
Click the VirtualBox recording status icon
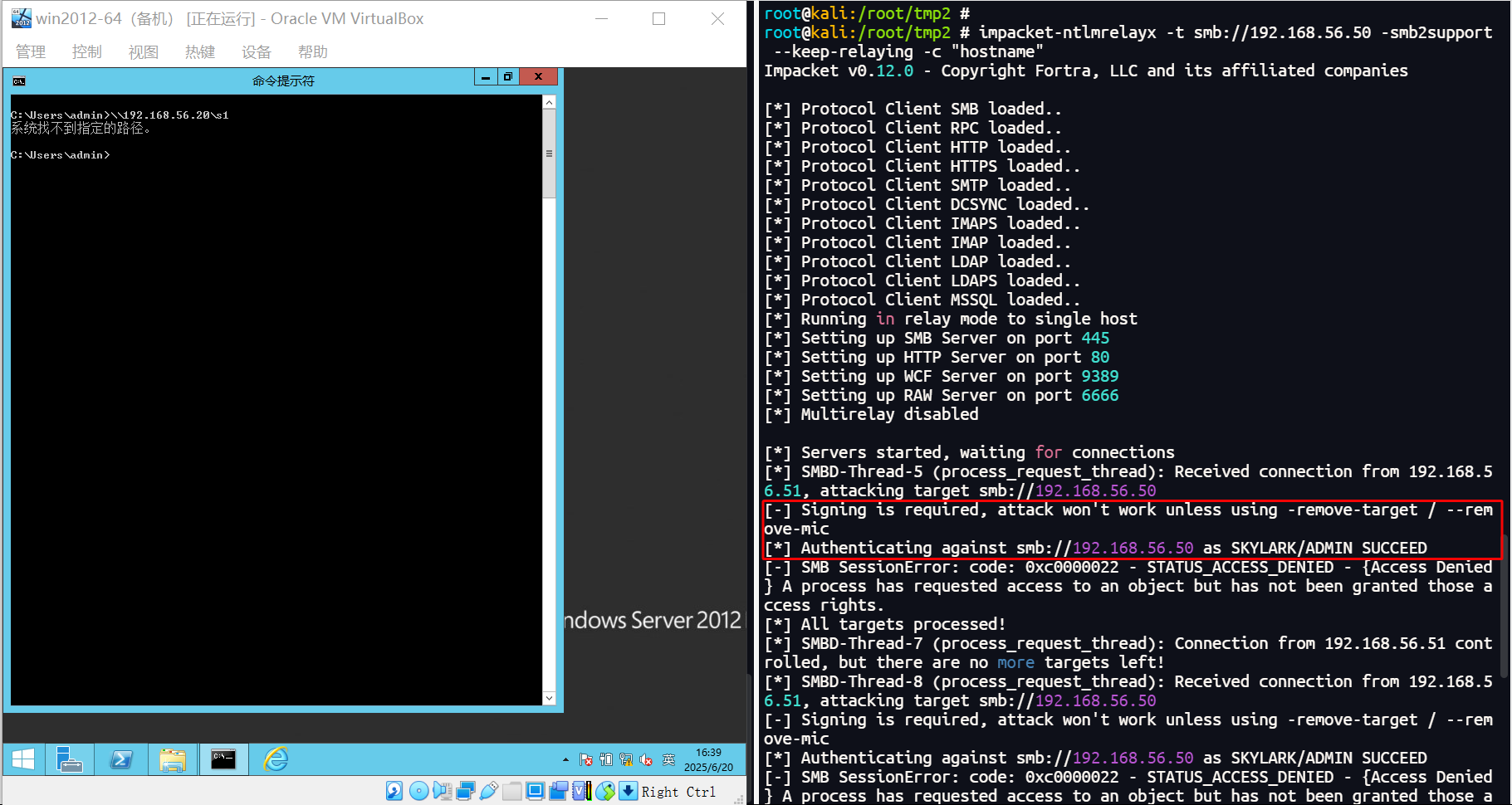tap(559, 791)
